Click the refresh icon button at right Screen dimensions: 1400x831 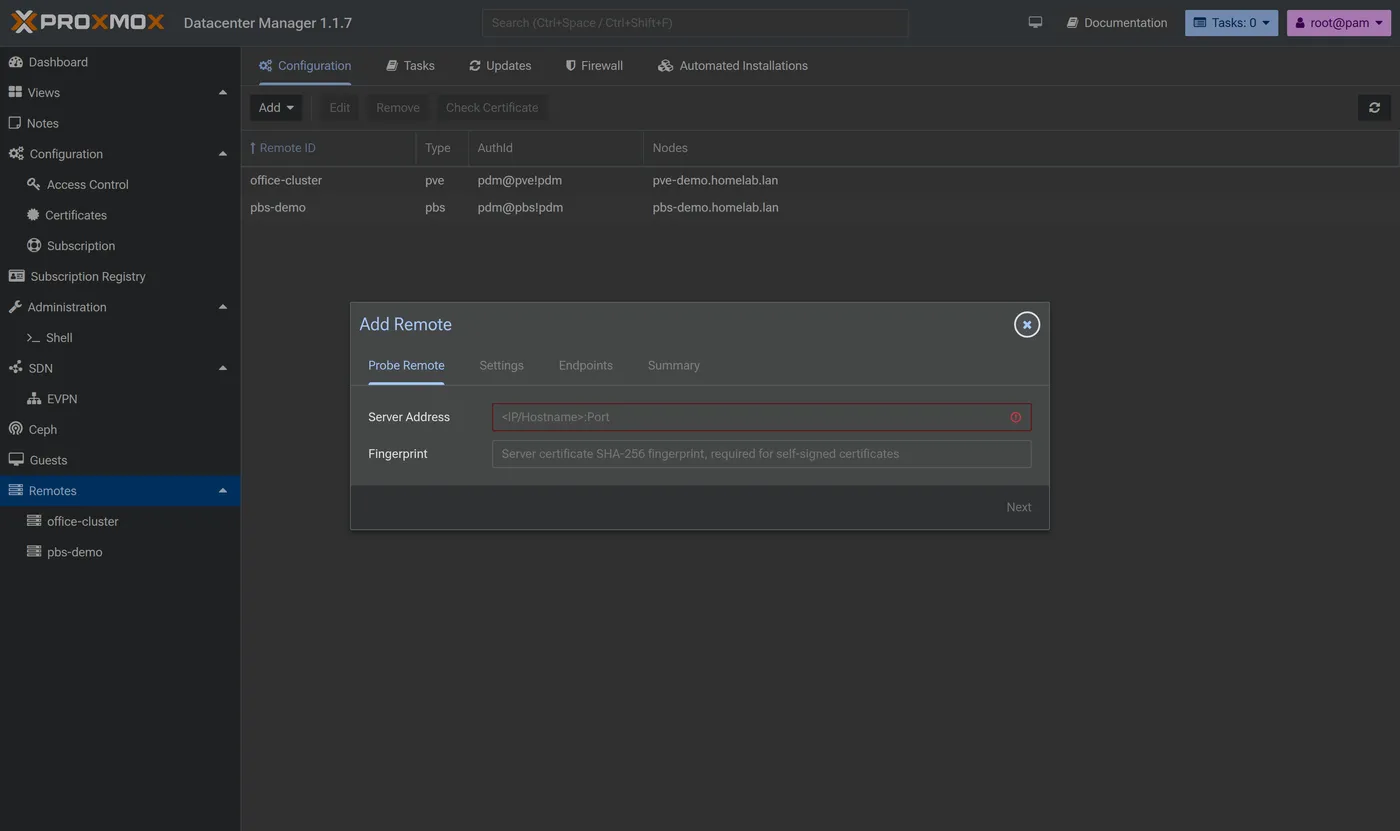pyautogui.click(x=1374, y=107)
